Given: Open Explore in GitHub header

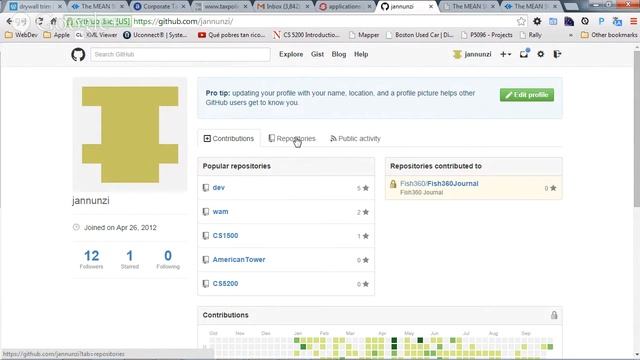Looking at the screenshot, I should [x=291, y=54].
